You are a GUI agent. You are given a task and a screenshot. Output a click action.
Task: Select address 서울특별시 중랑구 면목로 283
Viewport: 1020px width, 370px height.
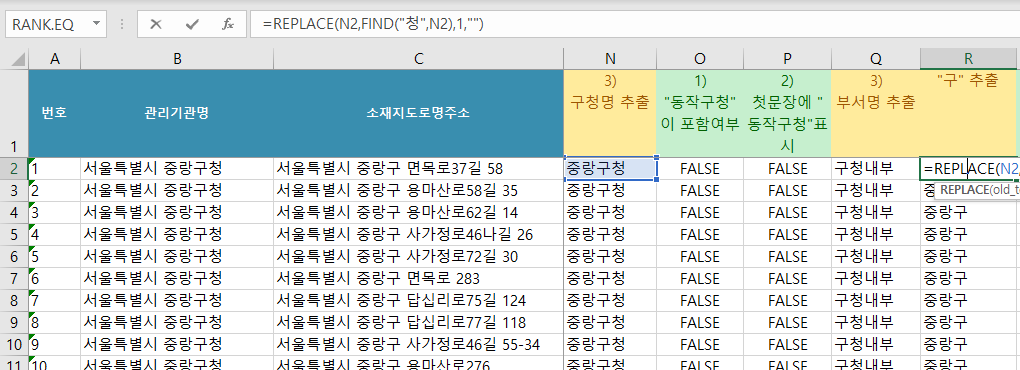pyautogui.click(x=418, y=279)
